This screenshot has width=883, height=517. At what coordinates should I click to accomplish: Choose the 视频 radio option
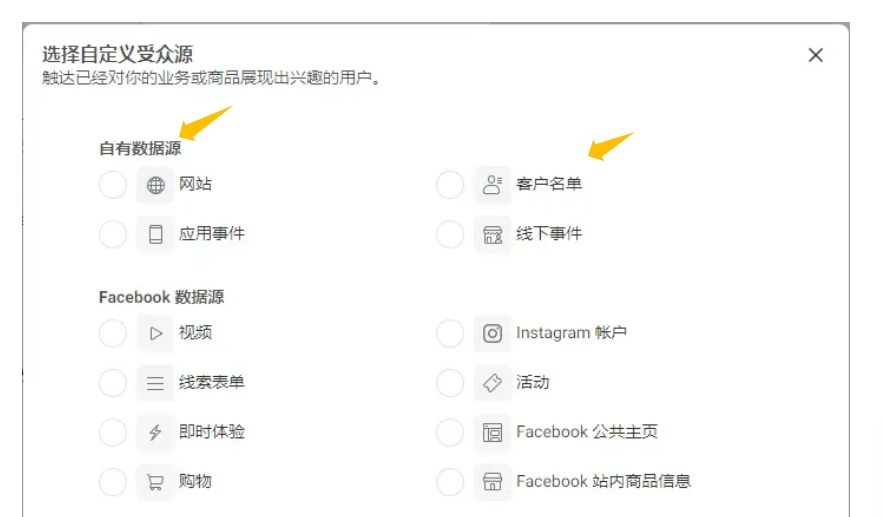pyautogui.click(x=113, y=333)
